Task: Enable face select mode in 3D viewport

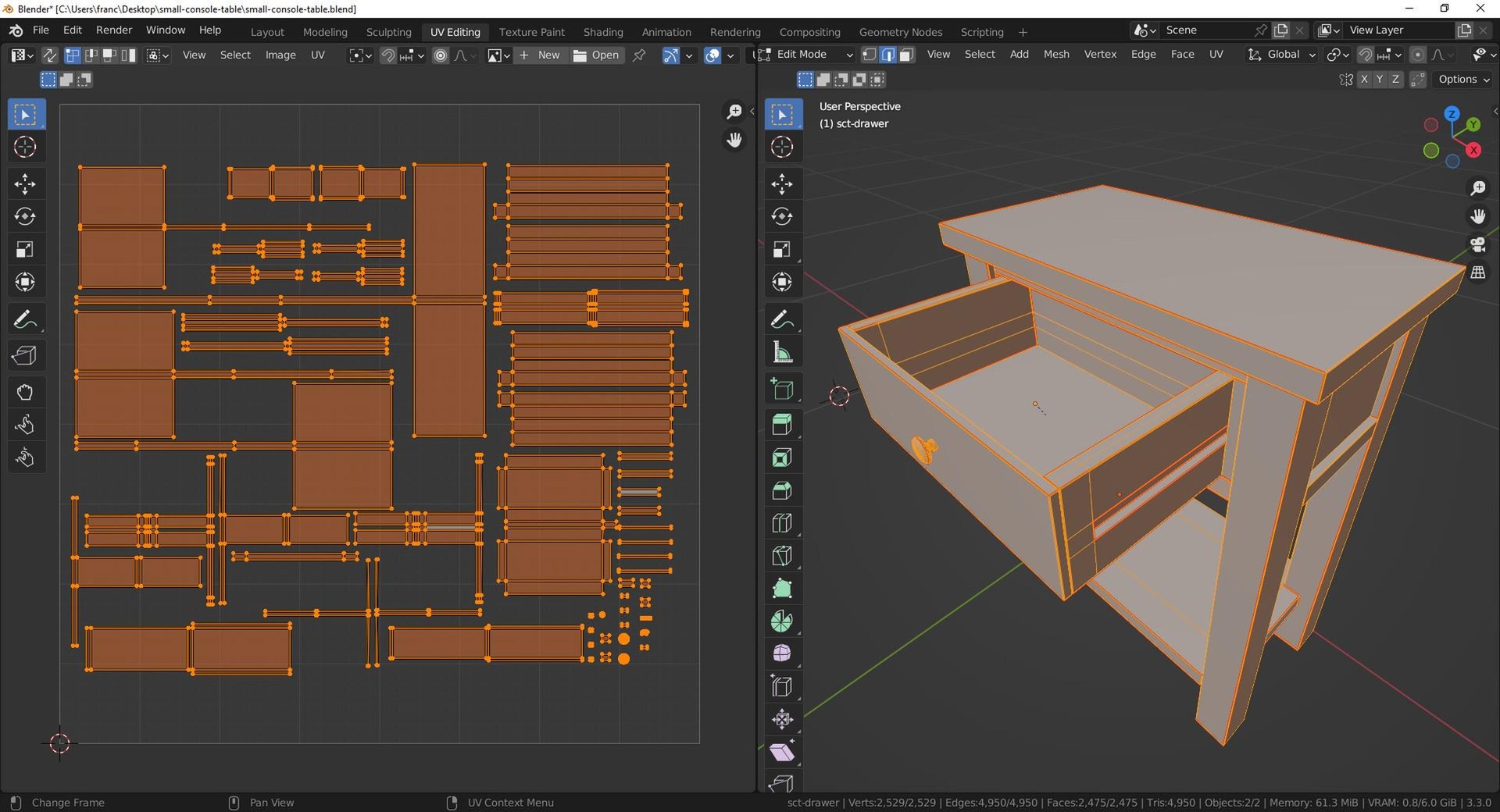Action: pos(906,55)
